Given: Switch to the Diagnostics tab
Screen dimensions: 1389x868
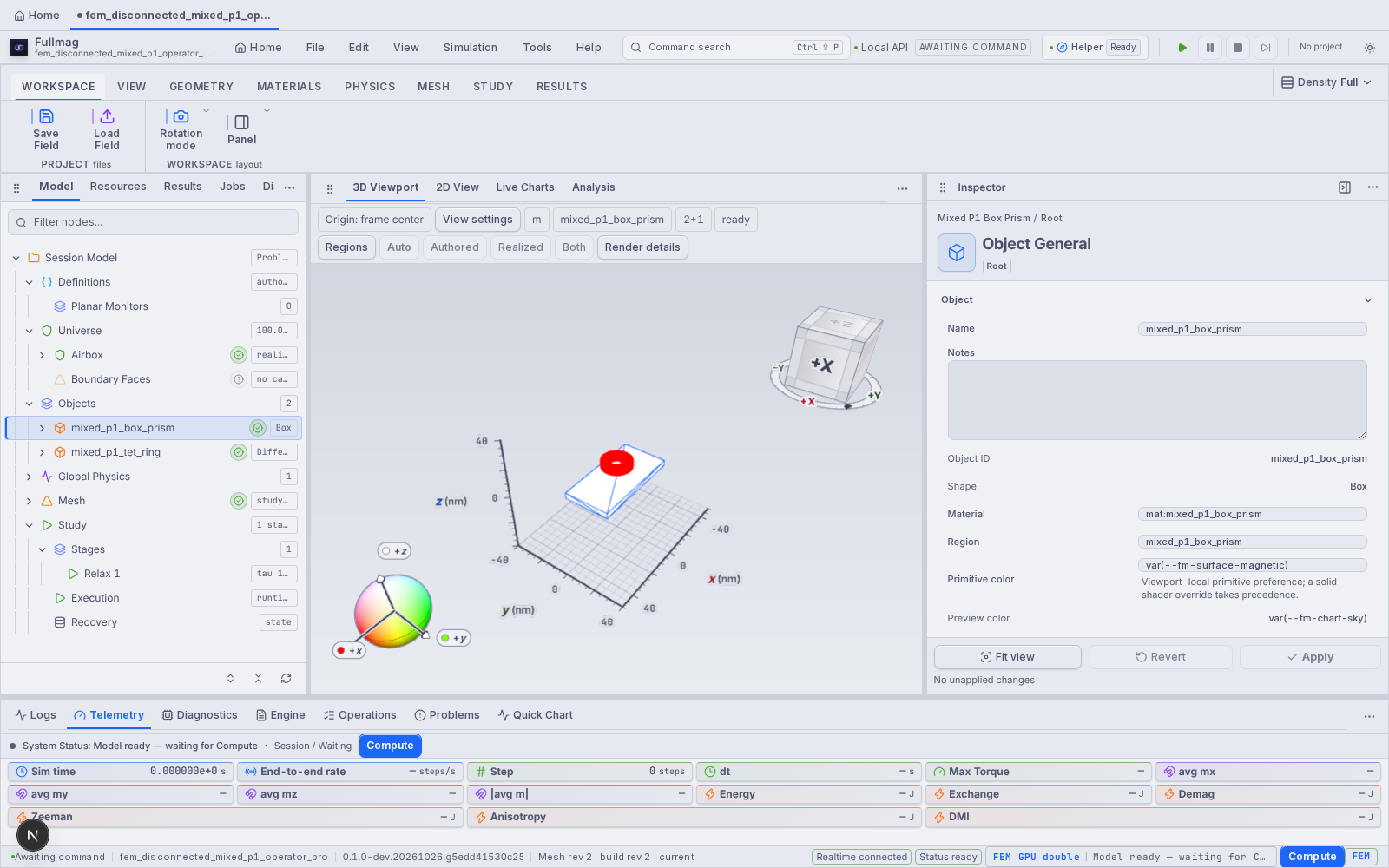Looking at the screenshot, I should 200,715.
